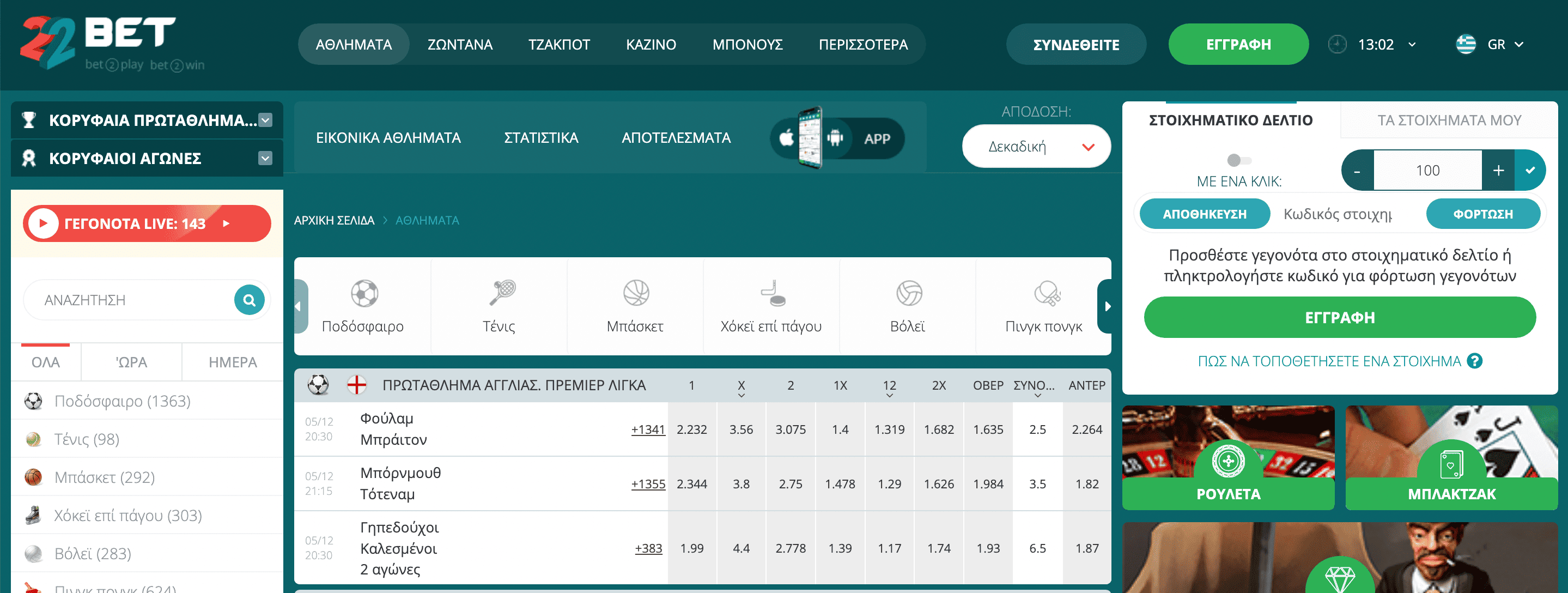The image size is (1568, 593).
Task: Select odds 2.232 for Φούλαμ win
Action: pyautogui.click(x=691, y=429)
